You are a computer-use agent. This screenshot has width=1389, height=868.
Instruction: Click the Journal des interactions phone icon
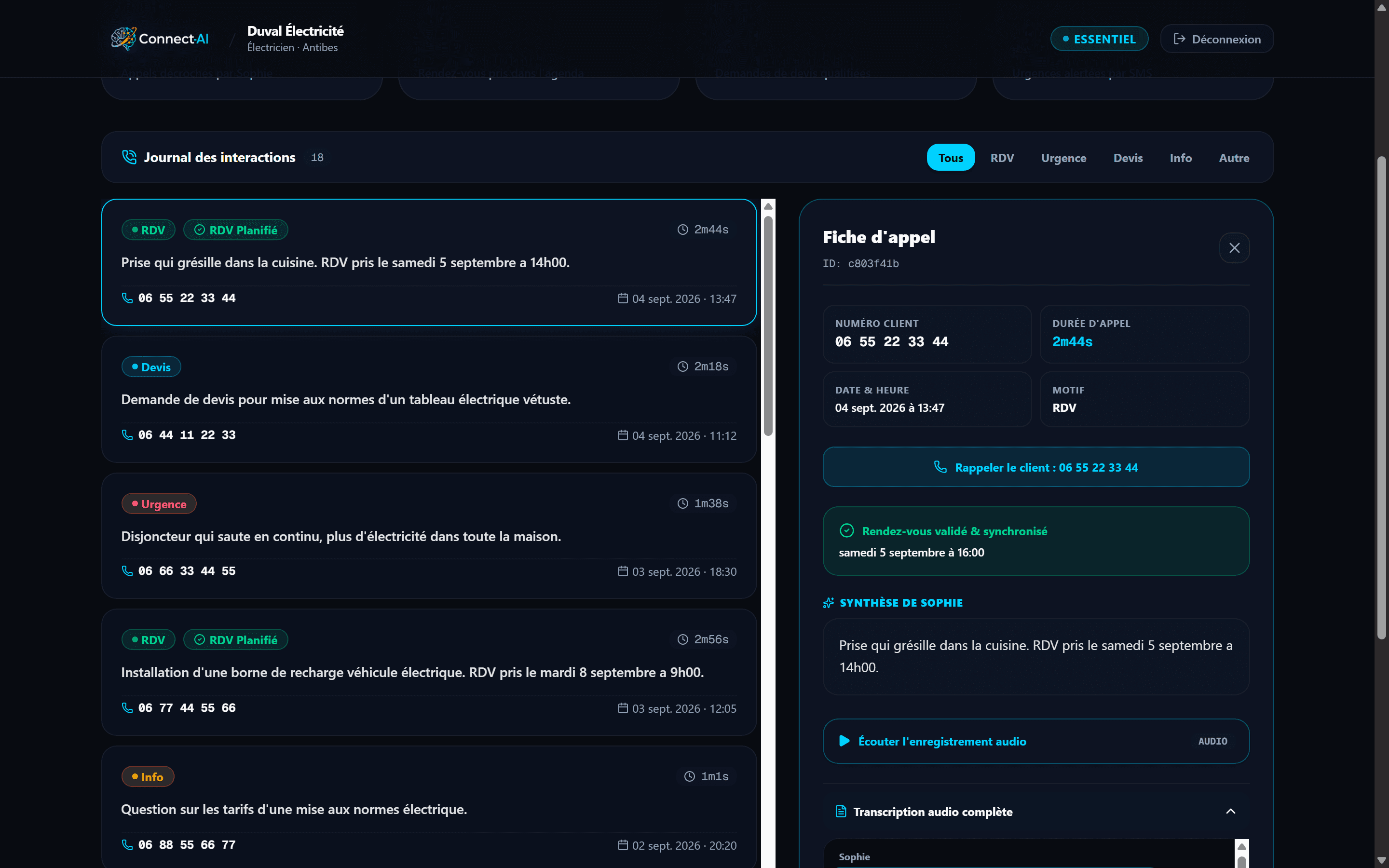(x=129, y=157)
